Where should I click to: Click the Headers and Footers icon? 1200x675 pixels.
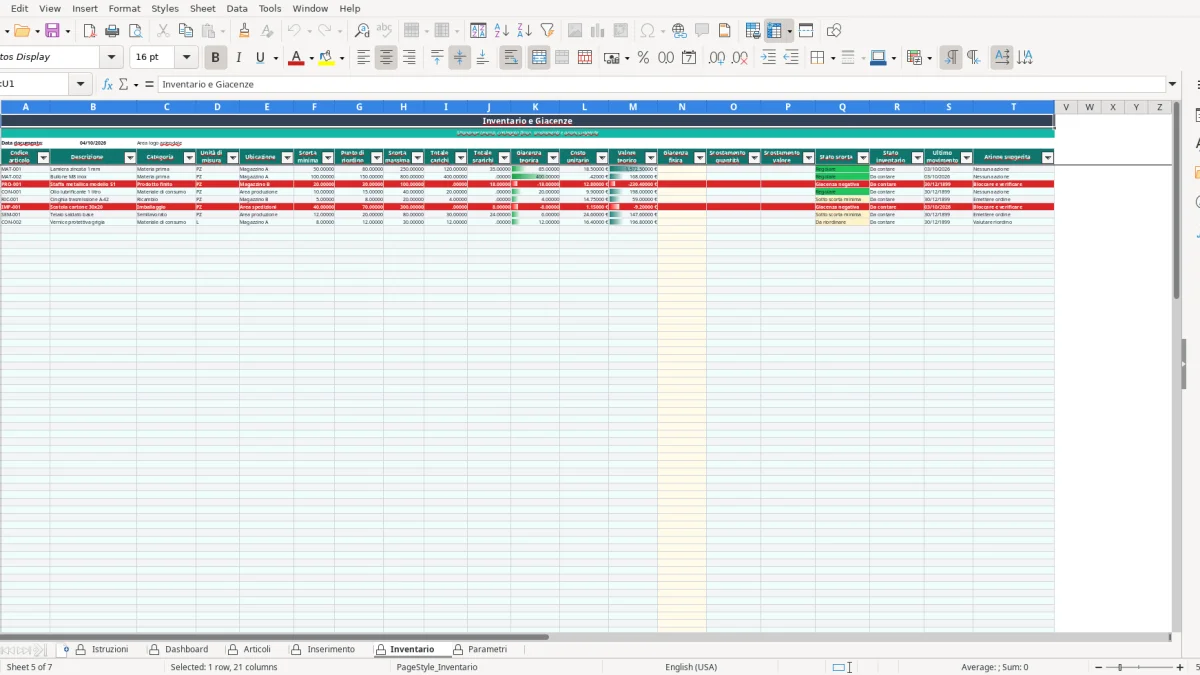point(725,31)
